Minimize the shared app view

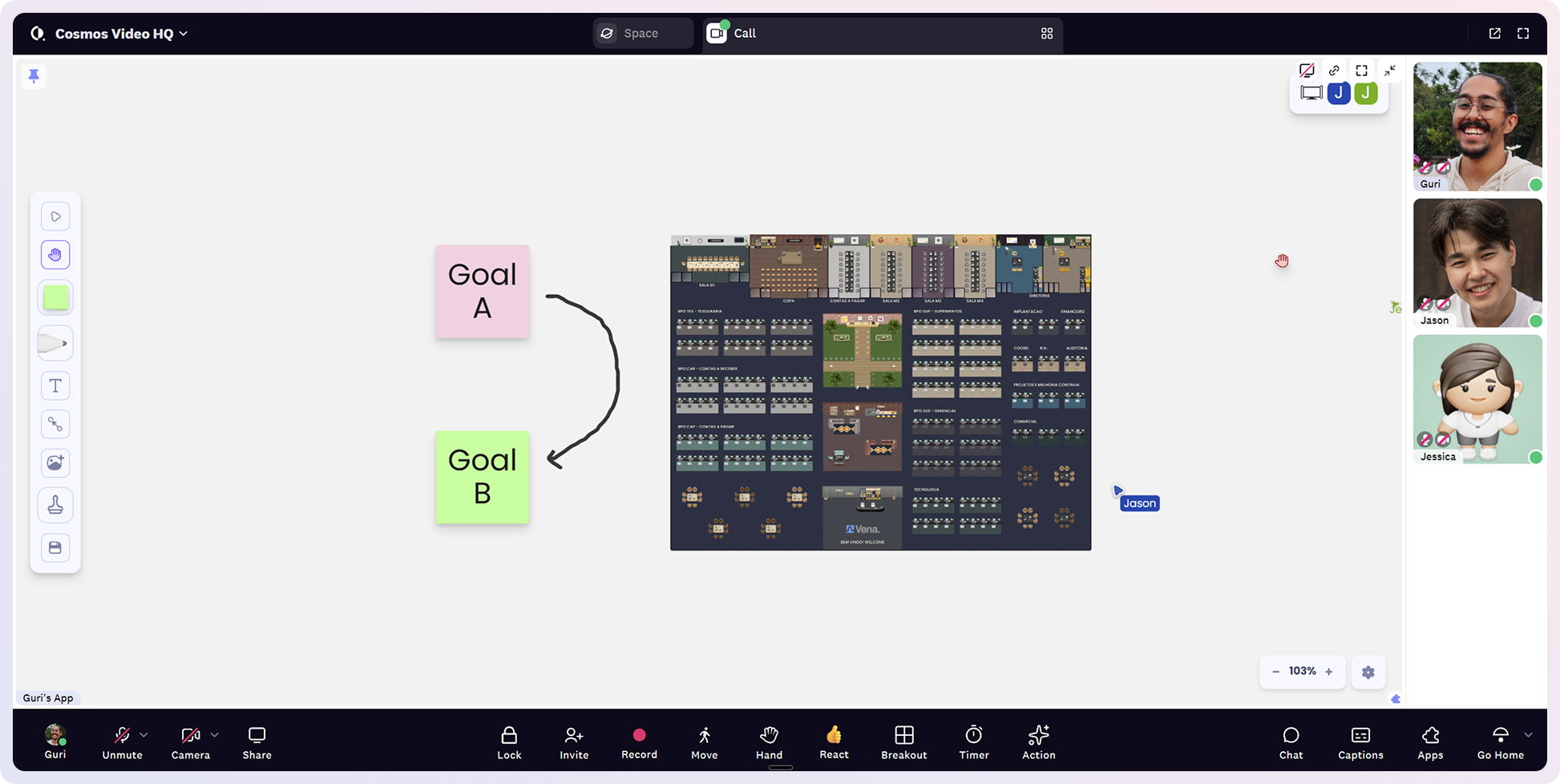[1390, 71]
